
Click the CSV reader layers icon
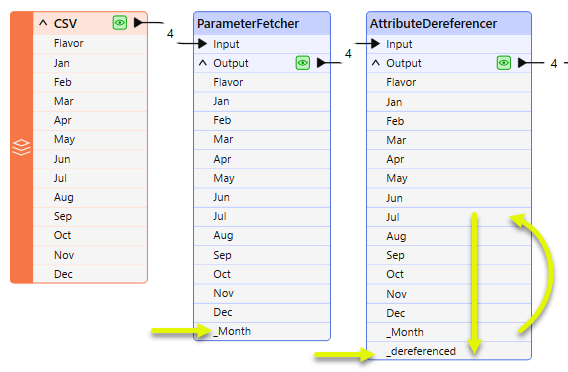[x=21, y=147]
